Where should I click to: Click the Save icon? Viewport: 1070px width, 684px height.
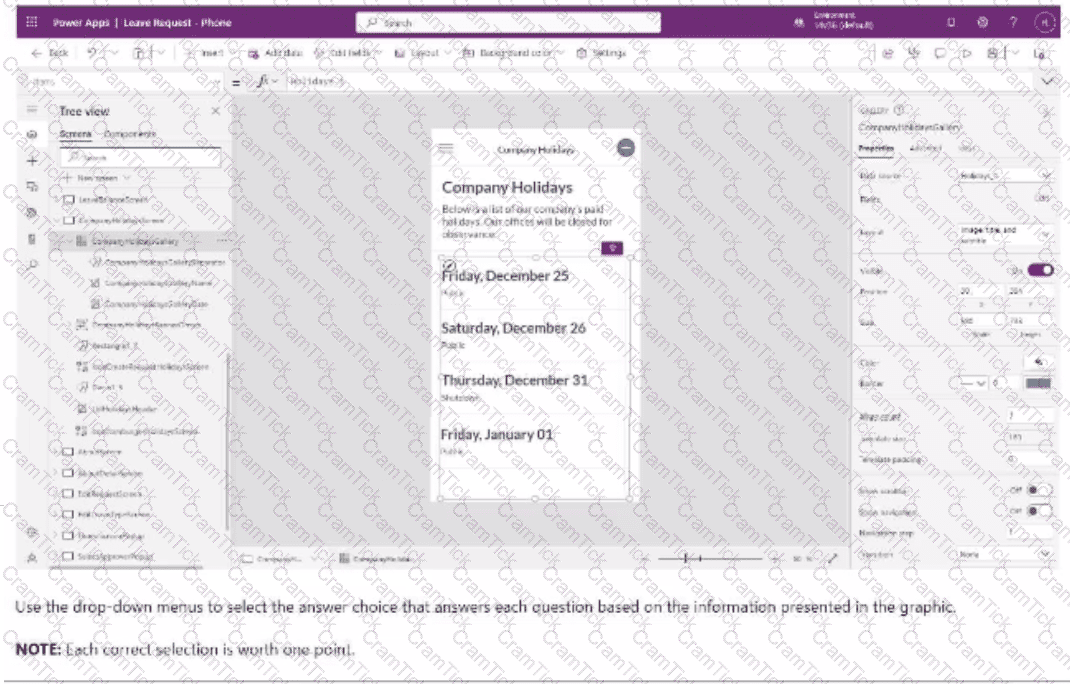pyautogui.click(x=992, y=53)
